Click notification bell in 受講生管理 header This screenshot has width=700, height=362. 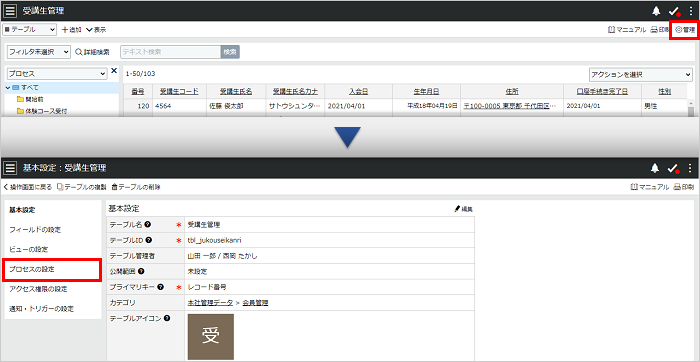pyautogui.click(x=656, y=11)
